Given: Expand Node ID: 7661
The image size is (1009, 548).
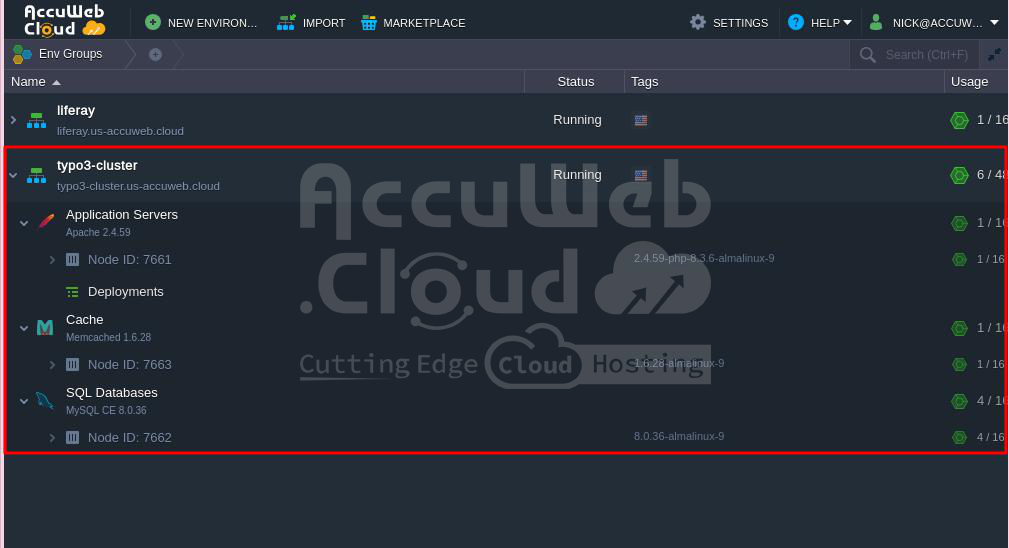Looking at the screenshot, I should point(52,260).
